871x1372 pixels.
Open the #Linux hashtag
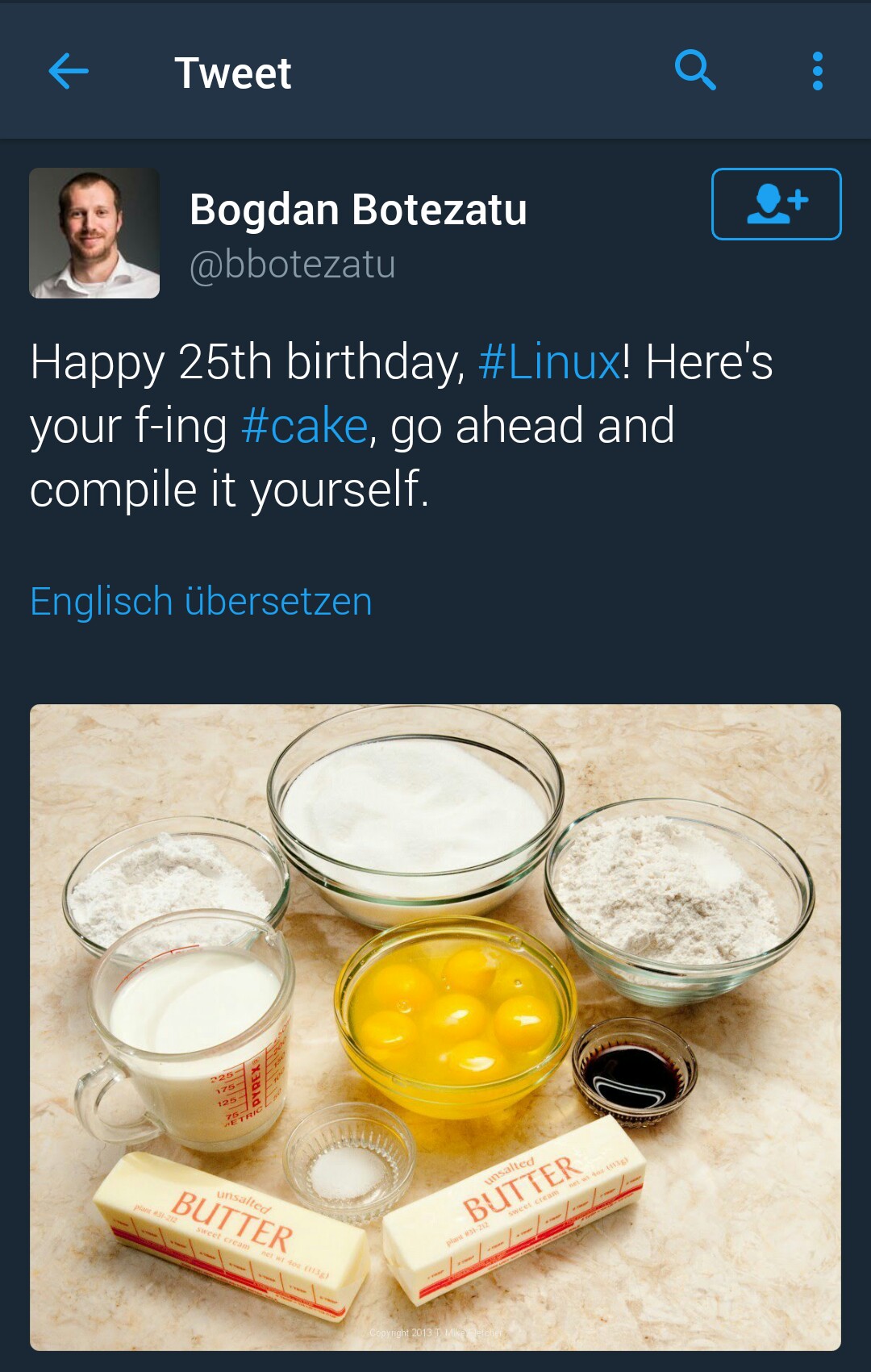click(x=549, y=361)
